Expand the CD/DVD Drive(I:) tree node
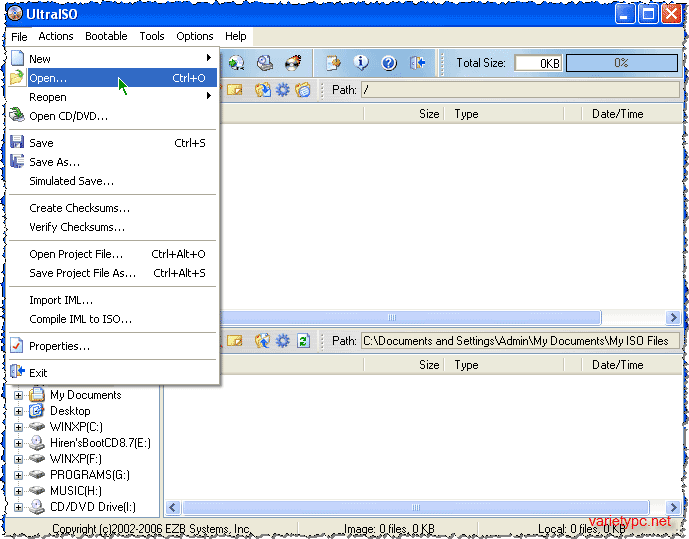Screen dimensions: 689x539 coord(18,507)
